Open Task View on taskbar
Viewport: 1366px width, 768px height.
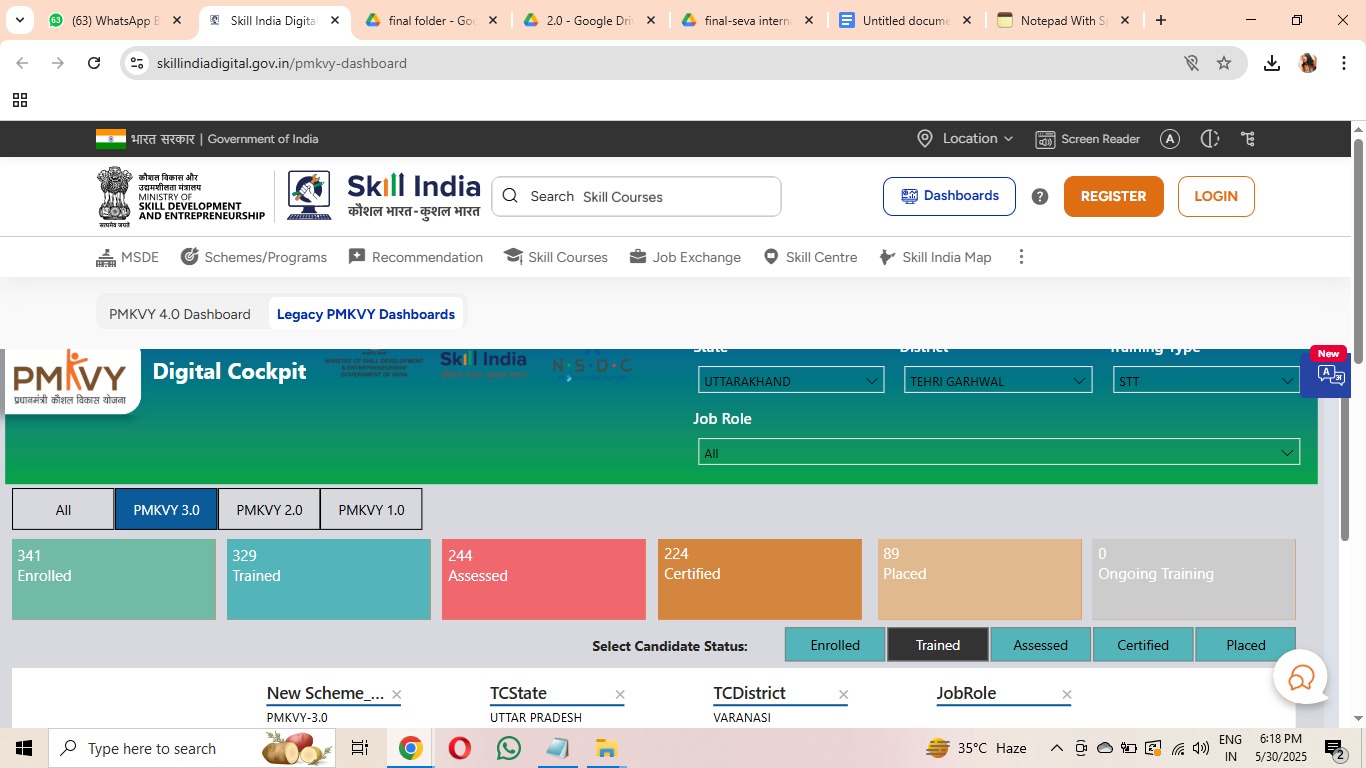(x=360, y=748)
